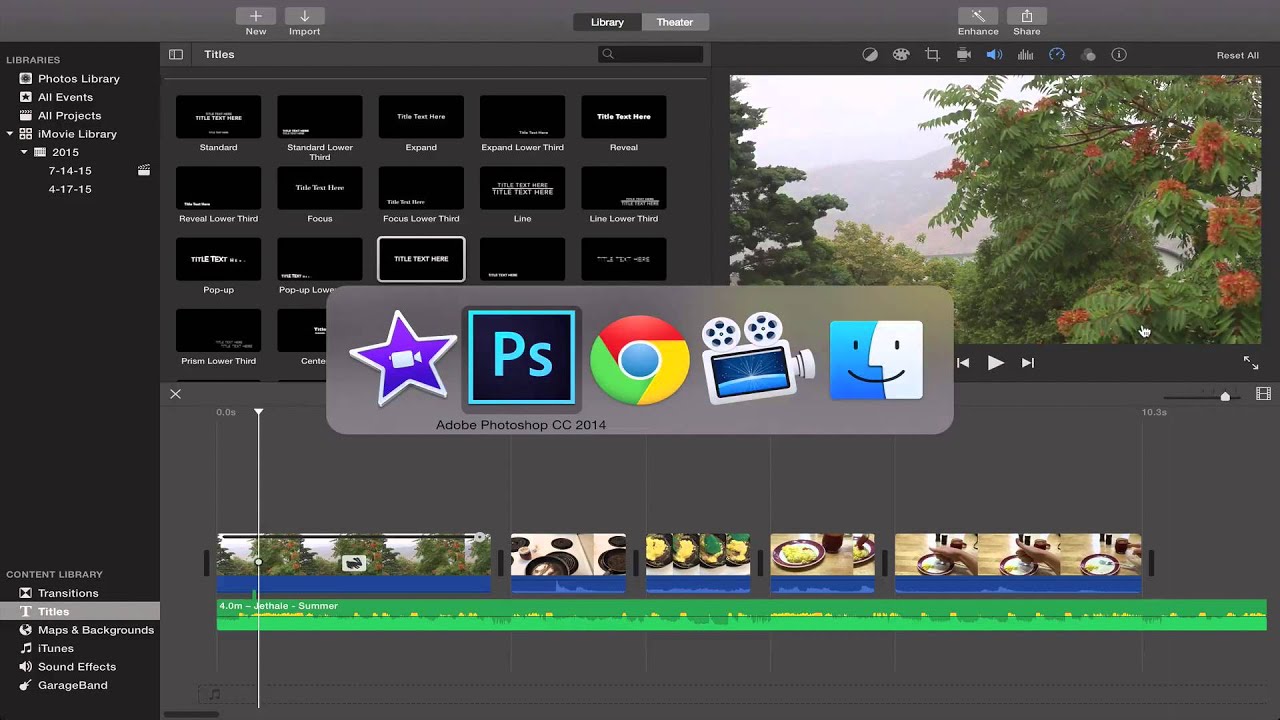The width and height of the screenshot is (1280, 720).
Task: Select the Standard Lower Third title
Action: click(320, 117)
